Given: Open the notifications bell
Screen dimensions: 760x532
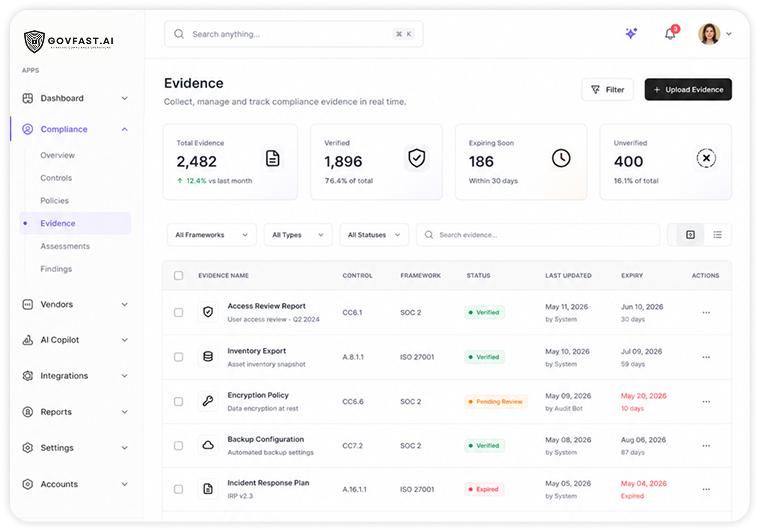Looking at the screenshot, I should pyautogui.click(x=671, y=33).
